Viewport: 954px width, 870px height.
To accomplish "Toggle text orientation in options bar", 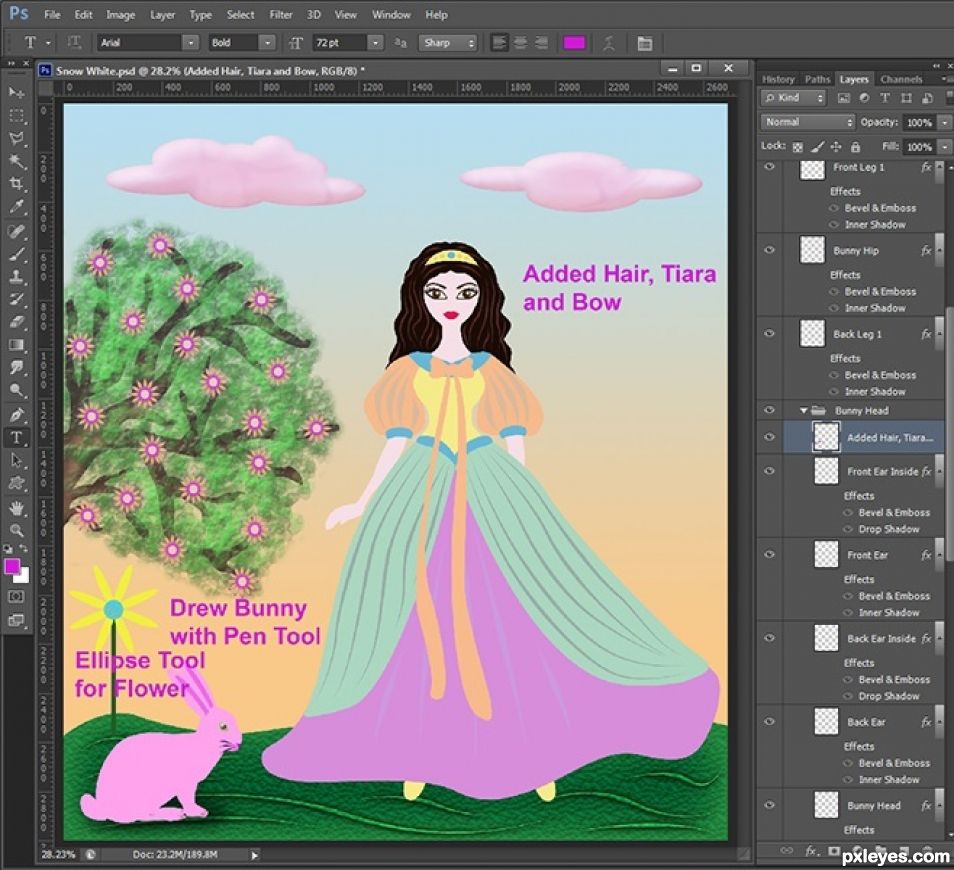I will 74,42.
